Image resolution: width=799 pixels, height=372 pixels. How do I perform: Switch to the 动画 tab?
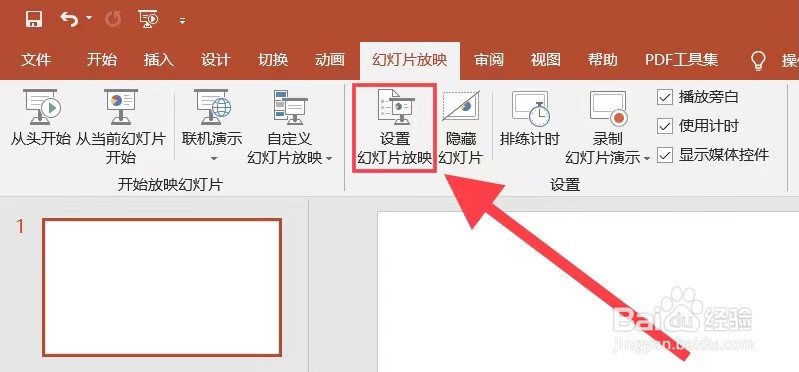(x=330, y=60)
